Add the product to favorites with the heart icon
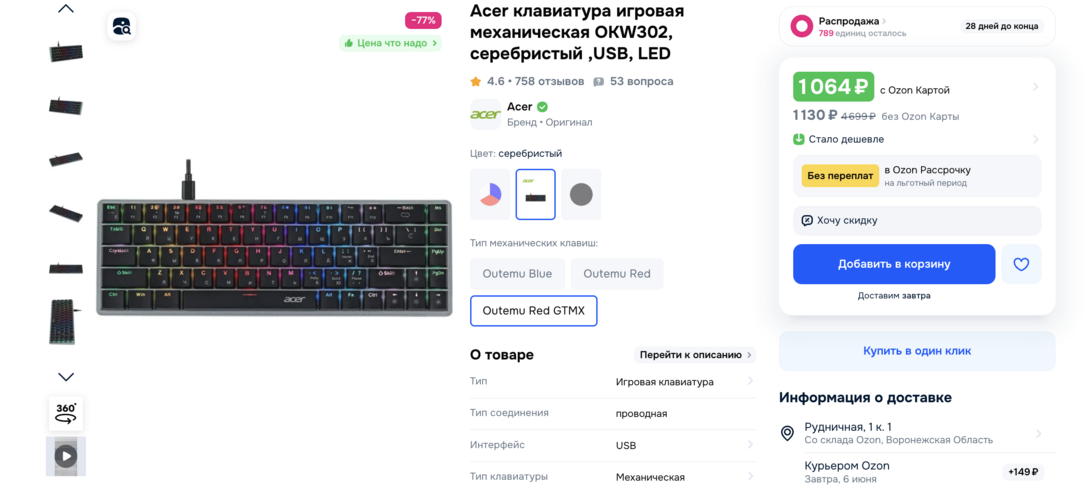The height and width of the screenshot is (490, 1090). point(1020,264)
